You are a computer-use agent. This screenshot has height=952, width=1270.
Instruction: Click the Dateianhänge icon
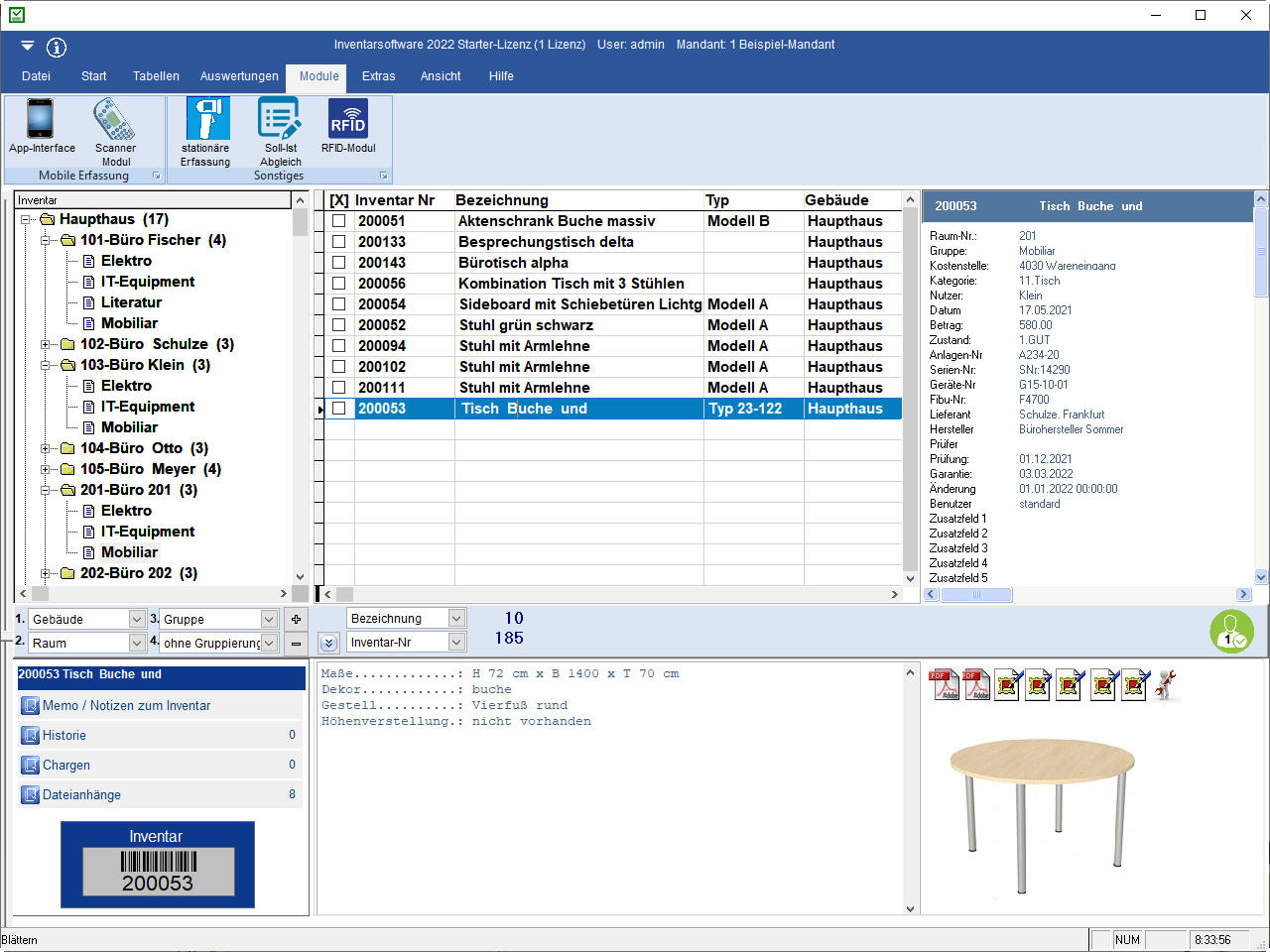coord(30,794)
